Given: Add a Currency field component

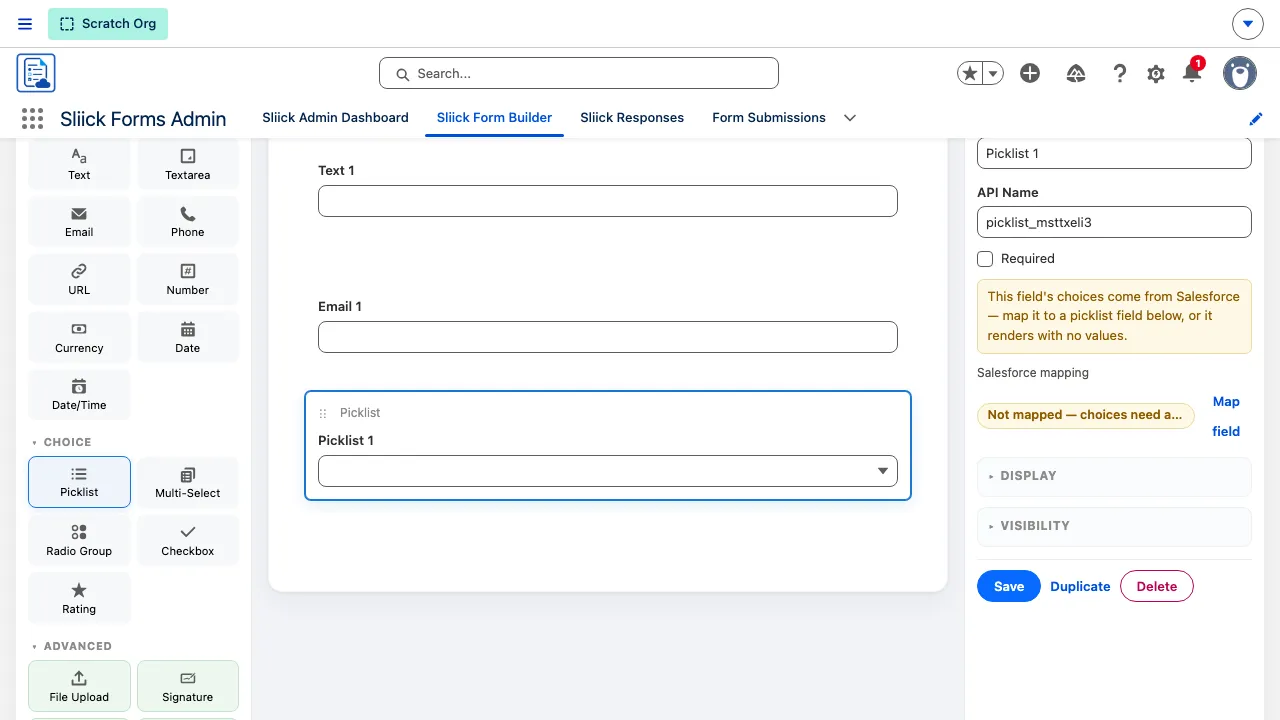Looking at the screenshot, I should (79, 338).
